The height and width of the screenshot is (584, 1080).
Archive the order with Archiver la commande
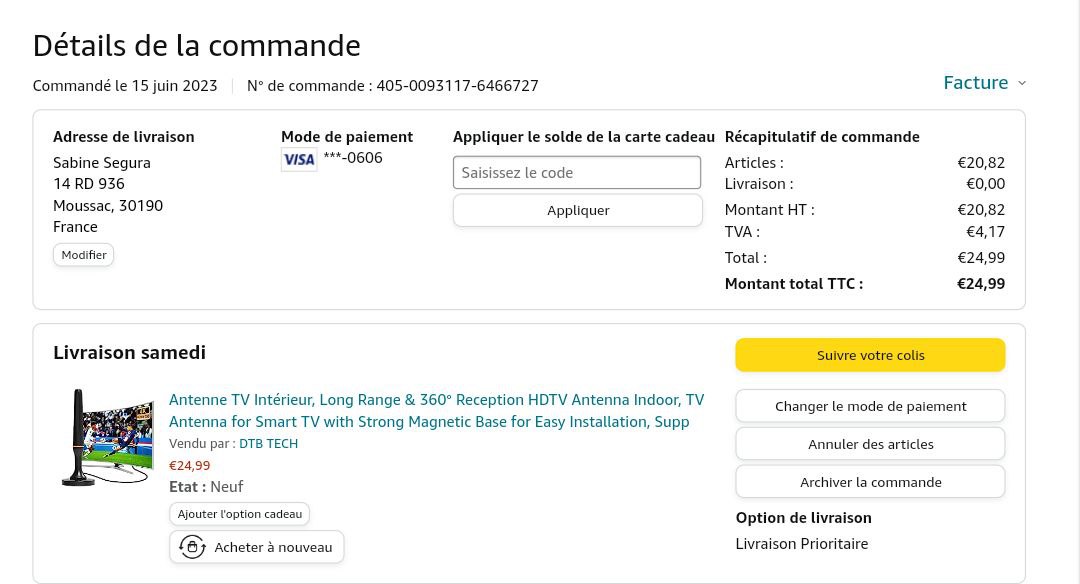870,482
